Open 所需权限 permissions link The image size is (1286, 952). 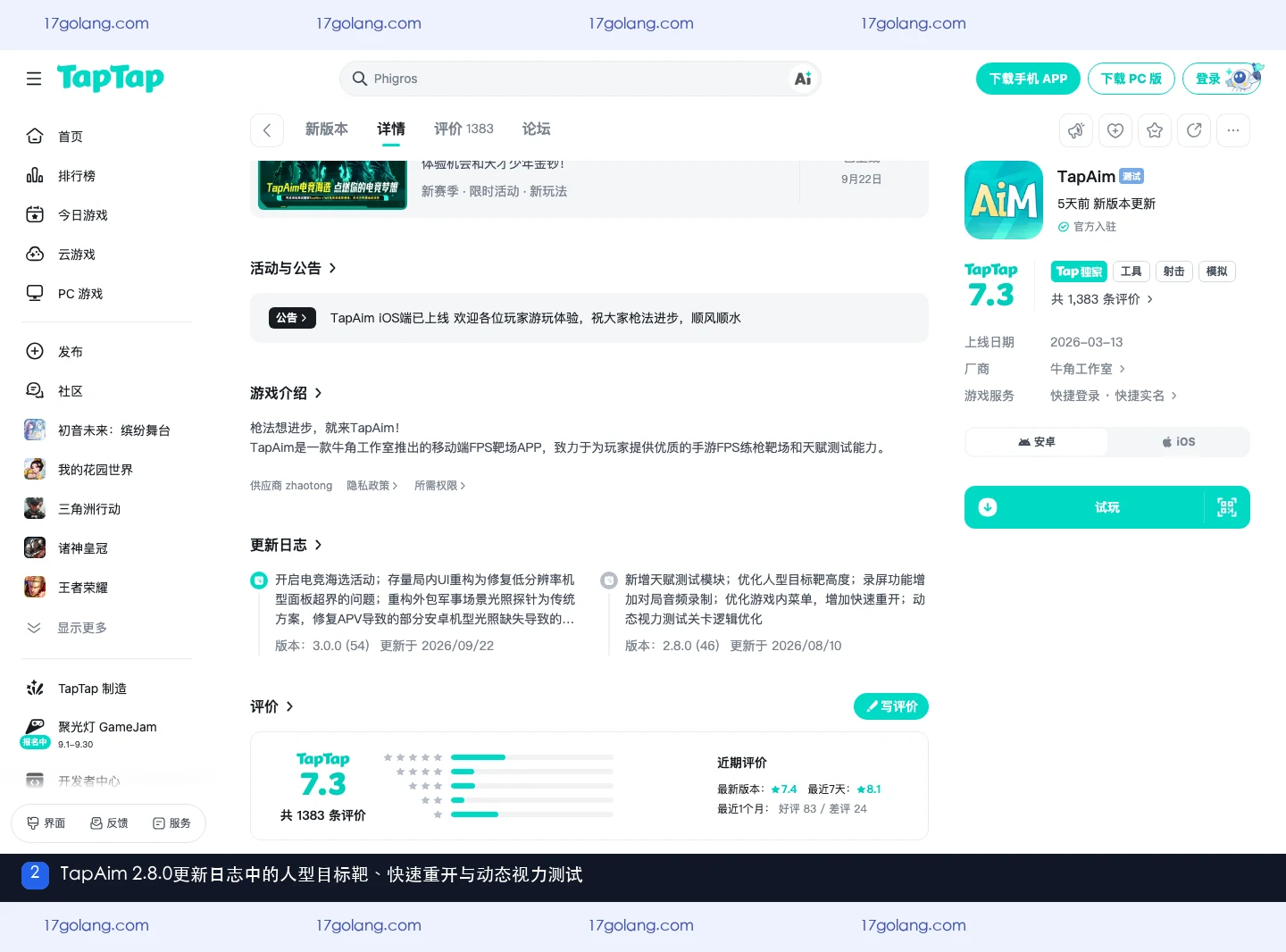[440, 486]
